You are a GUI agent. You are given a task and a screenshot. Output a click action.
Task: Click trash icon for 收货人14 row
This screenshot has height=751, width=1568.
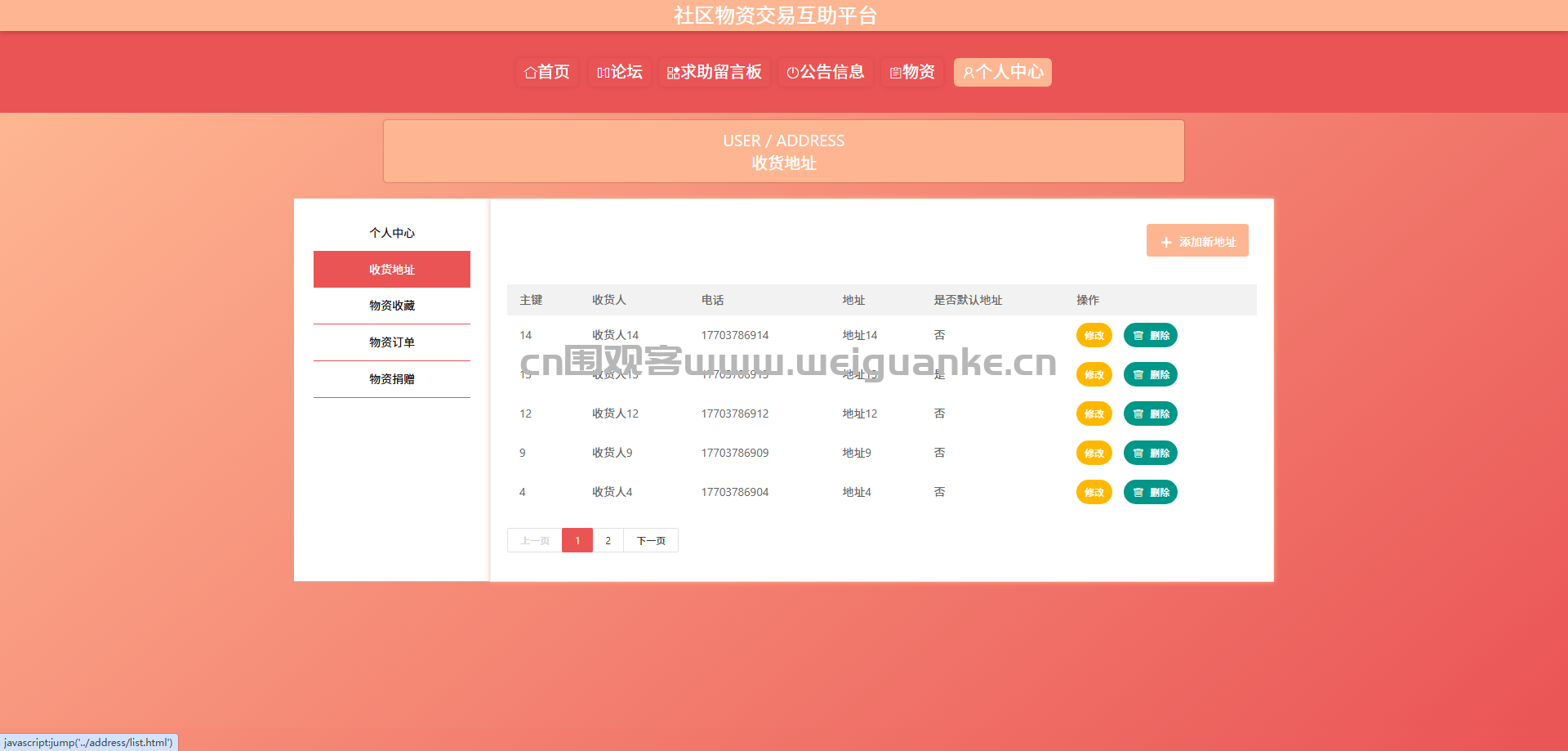click(x=1138, y=336)
